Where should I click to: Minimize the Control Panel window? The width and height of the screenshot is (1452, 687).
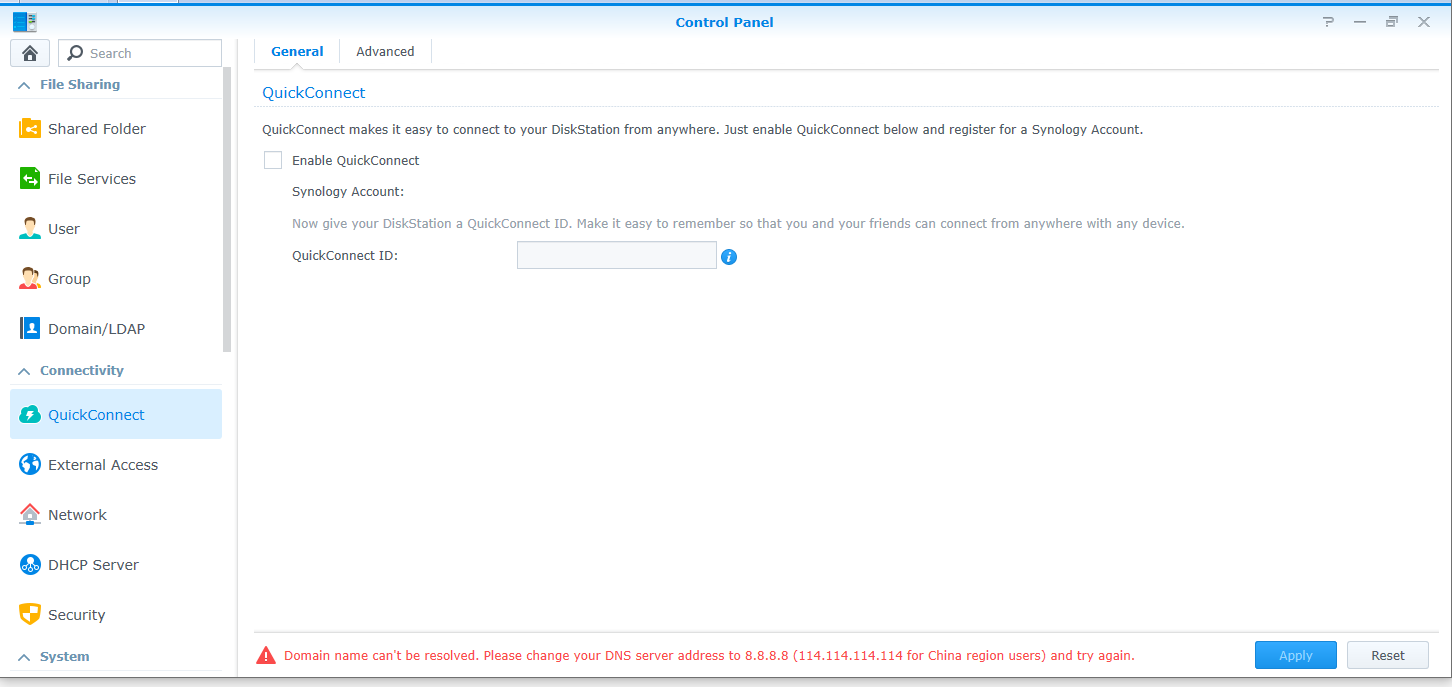coord(1360,22)
